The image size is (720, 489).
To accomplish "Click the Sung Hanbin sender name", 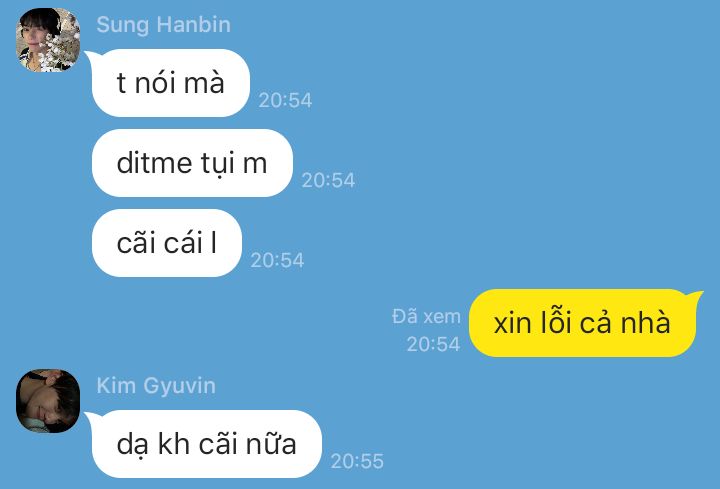I will click(163, 24).
